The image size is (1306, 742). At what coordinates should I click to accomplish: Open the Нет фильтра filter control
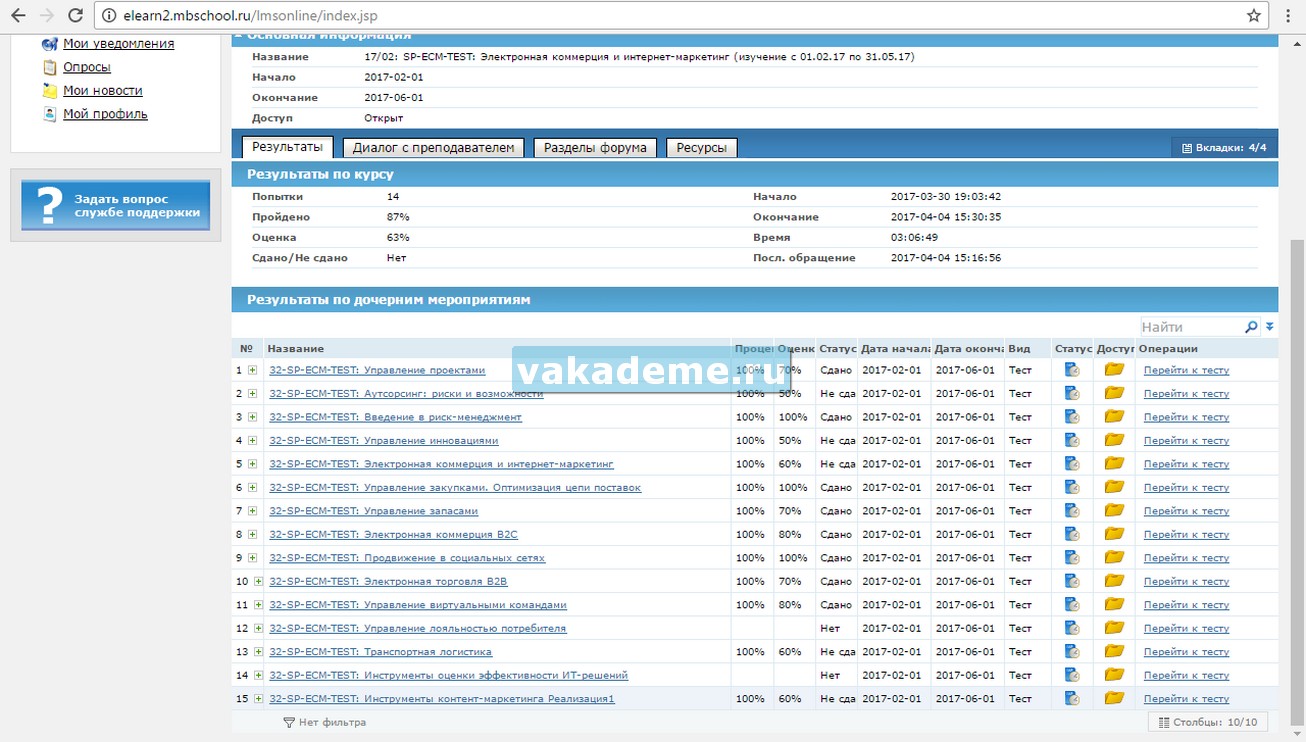pyautogui.click(x=324, y=722)
